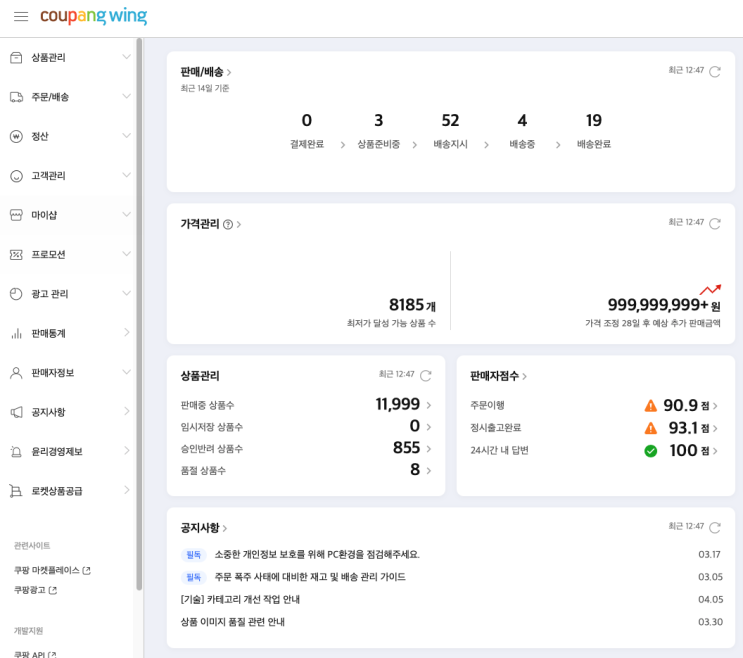Refresh the 가격관리 card
The image size is (743, 658).
[x=715, y=223]
